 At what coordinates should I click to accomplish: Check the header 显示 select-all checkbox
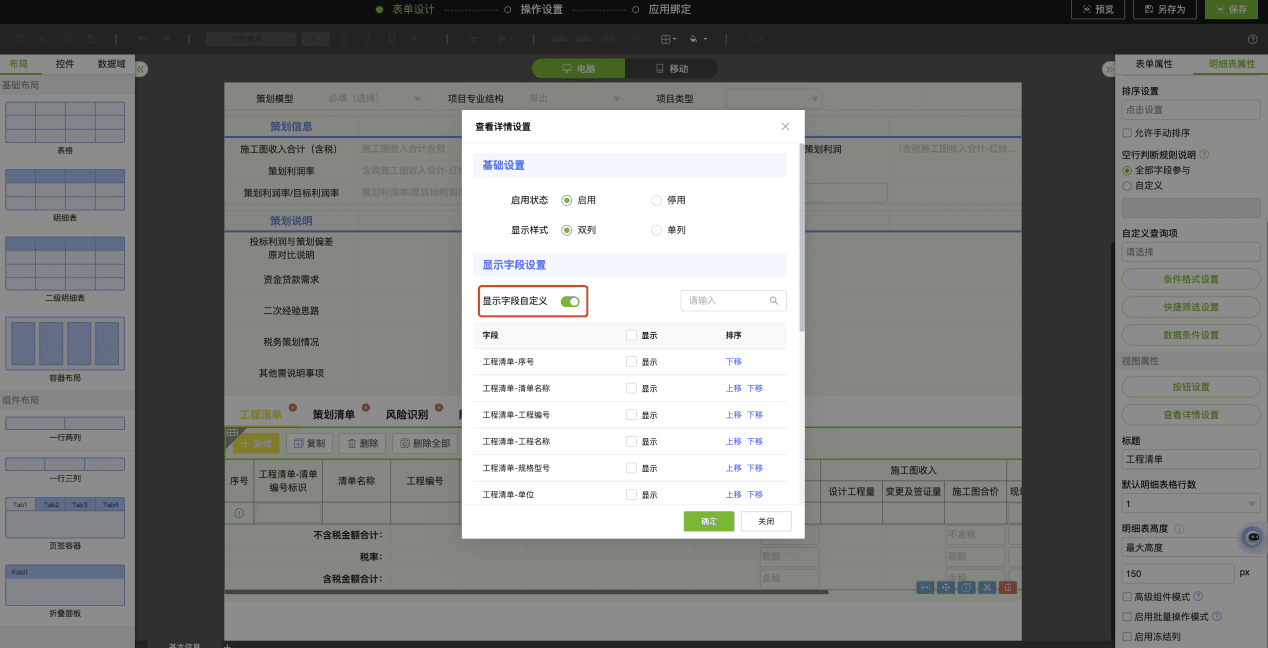(x=631, y=335)
